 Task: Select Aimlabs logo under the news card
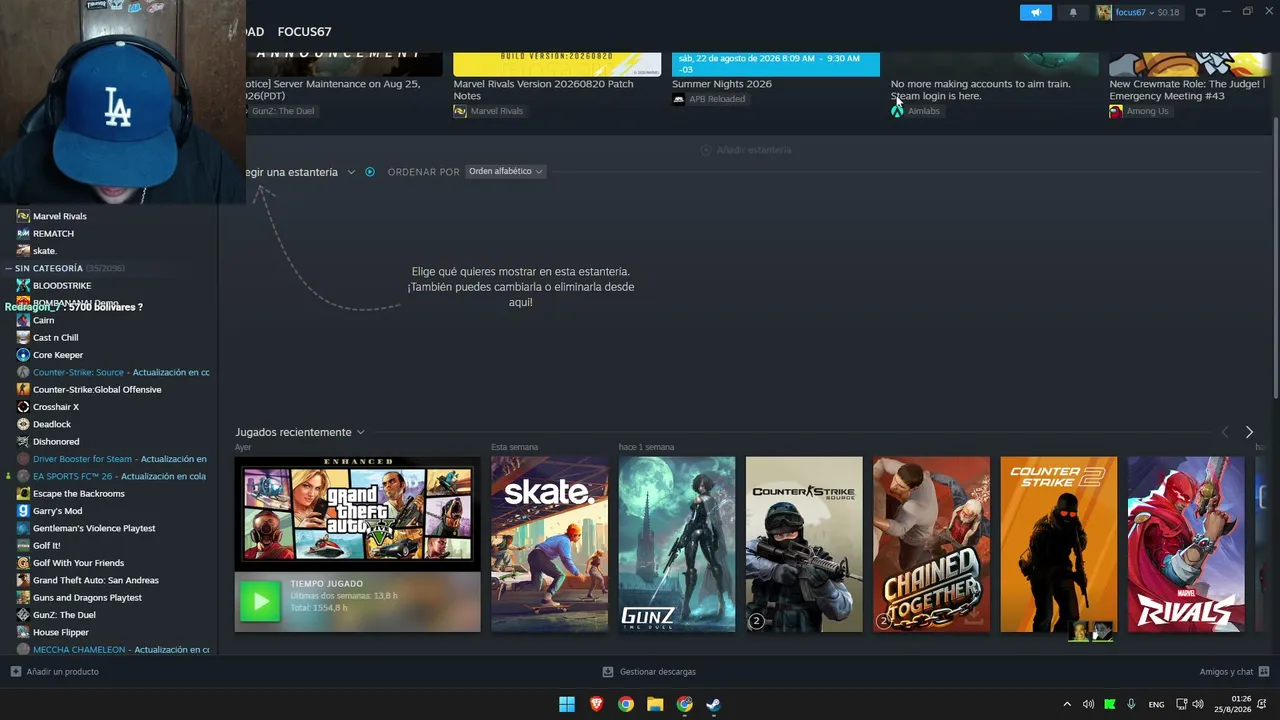click(897, 111)
